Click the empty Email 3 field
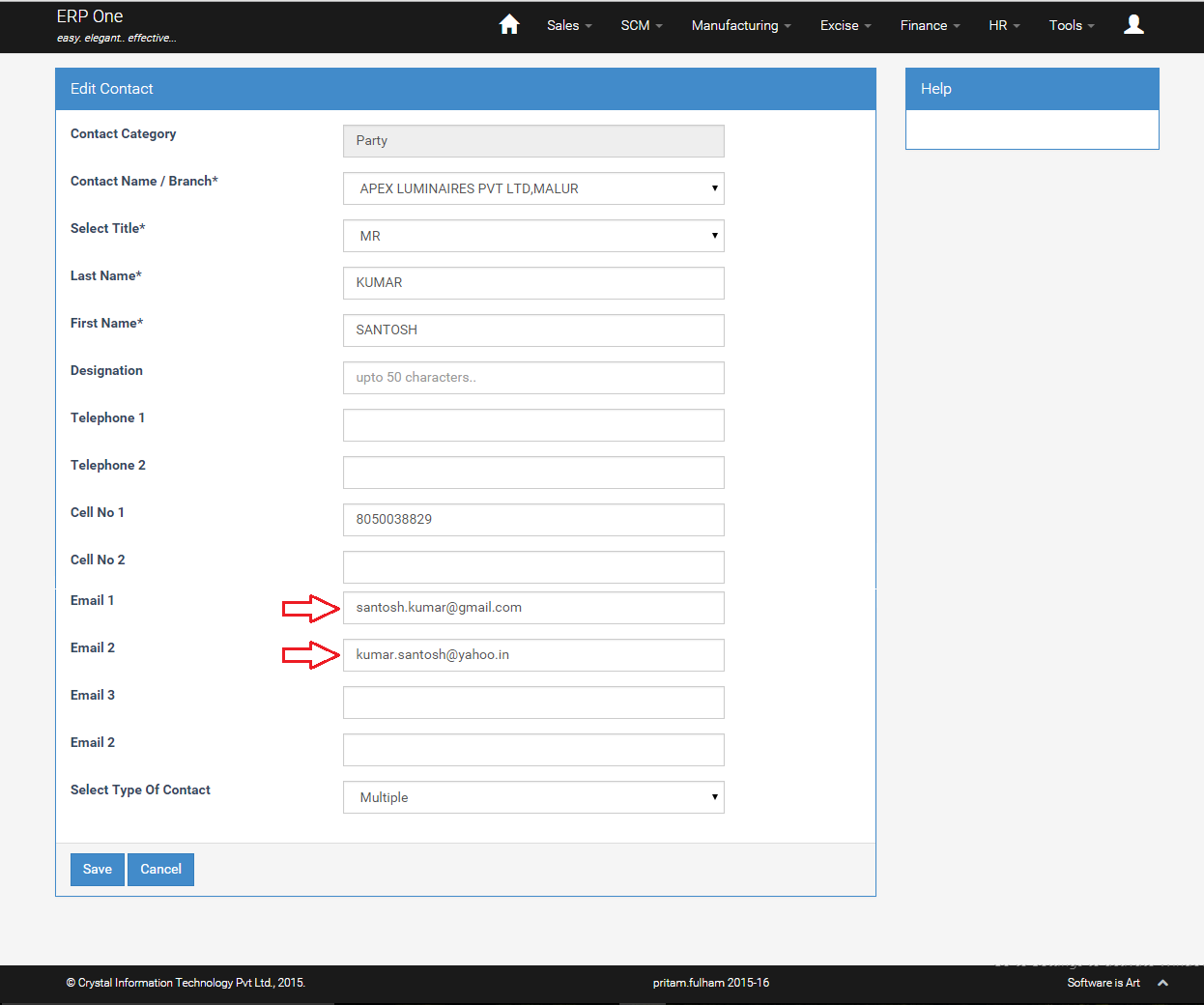This screenshot has width=1204, height=1005. [x=533, y=703]
